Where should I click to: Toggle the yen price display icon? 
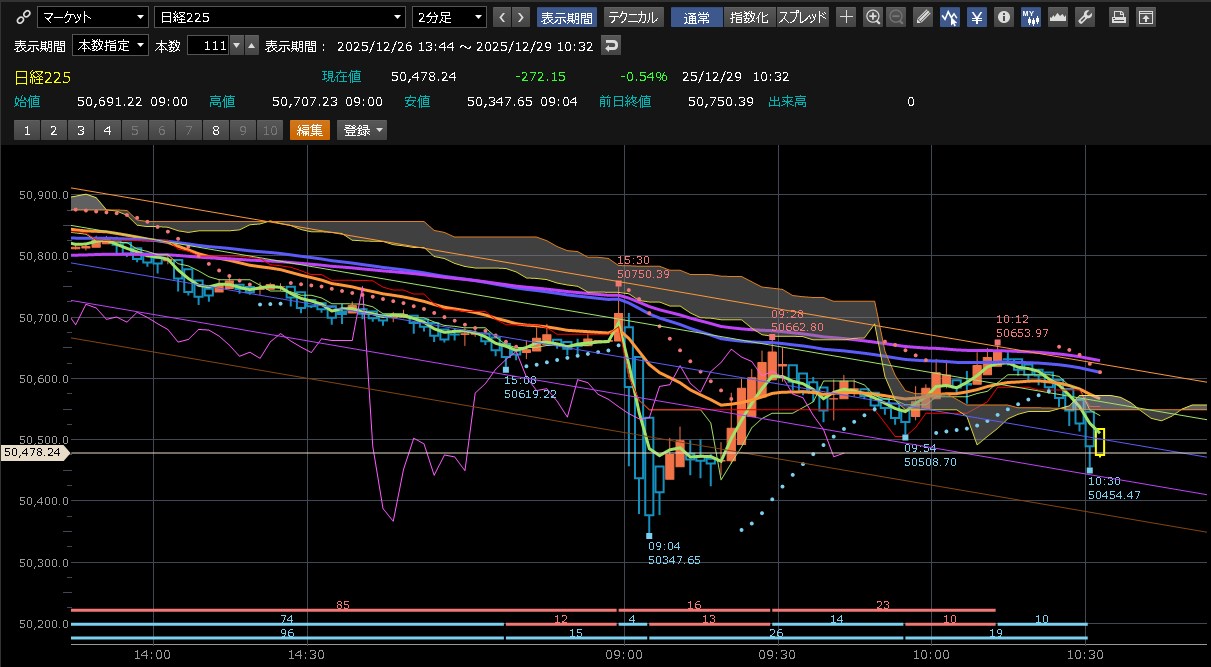point(976,17)
